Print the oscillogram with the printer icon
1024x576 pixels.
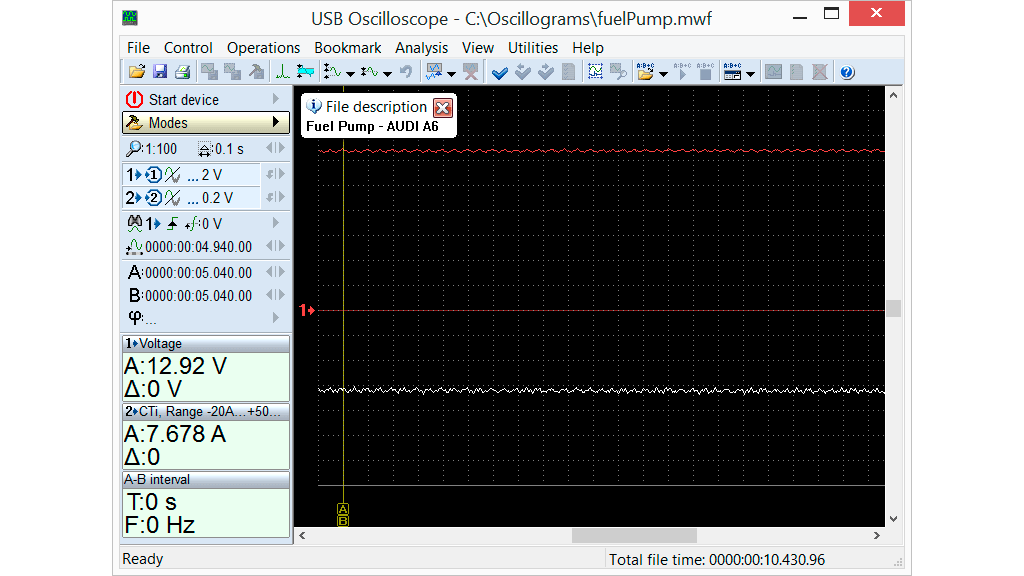(183, 72)
